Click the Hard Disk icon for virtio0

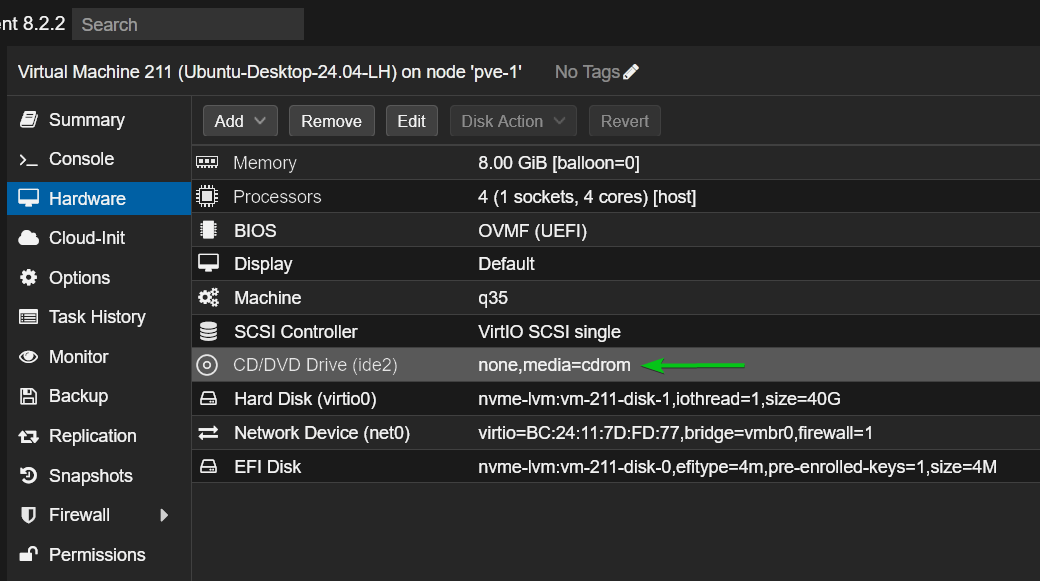click(x=207, y=399)
